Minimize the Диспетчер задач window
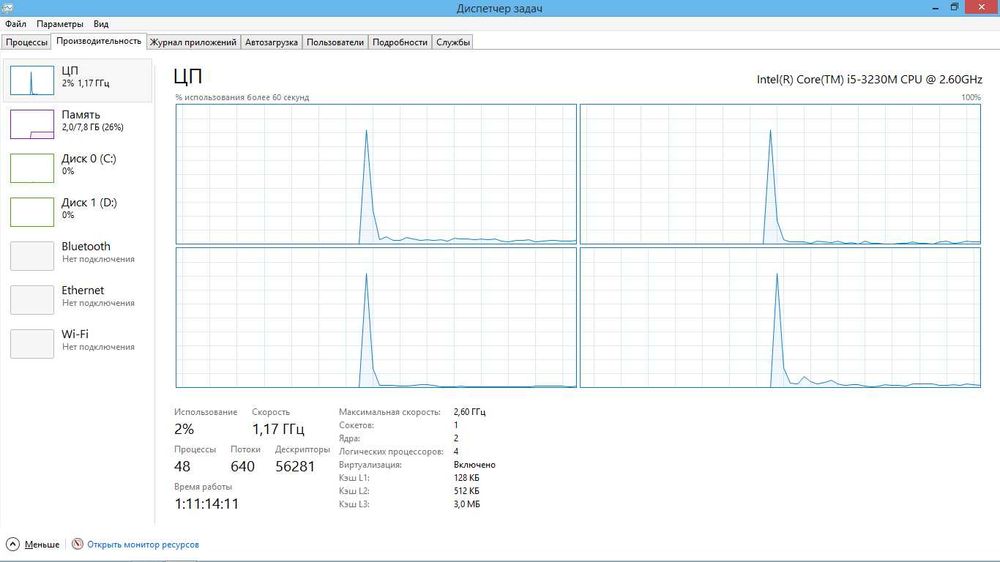This screenshot has height=562, width=1000. pyautogui.click(x=936, y=8)
